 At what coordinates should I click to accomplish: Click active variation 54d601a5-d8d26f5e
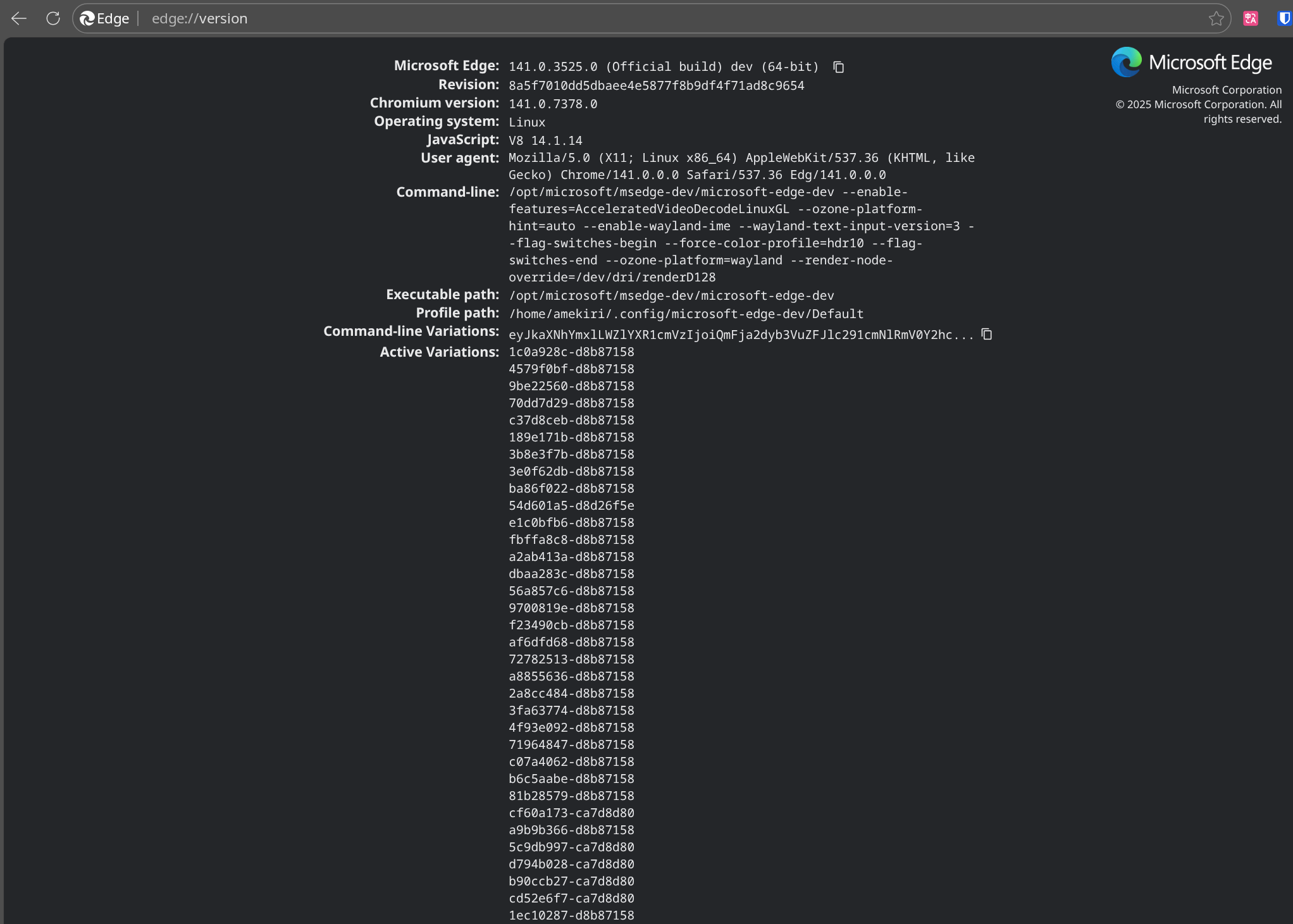click(571, 505)
